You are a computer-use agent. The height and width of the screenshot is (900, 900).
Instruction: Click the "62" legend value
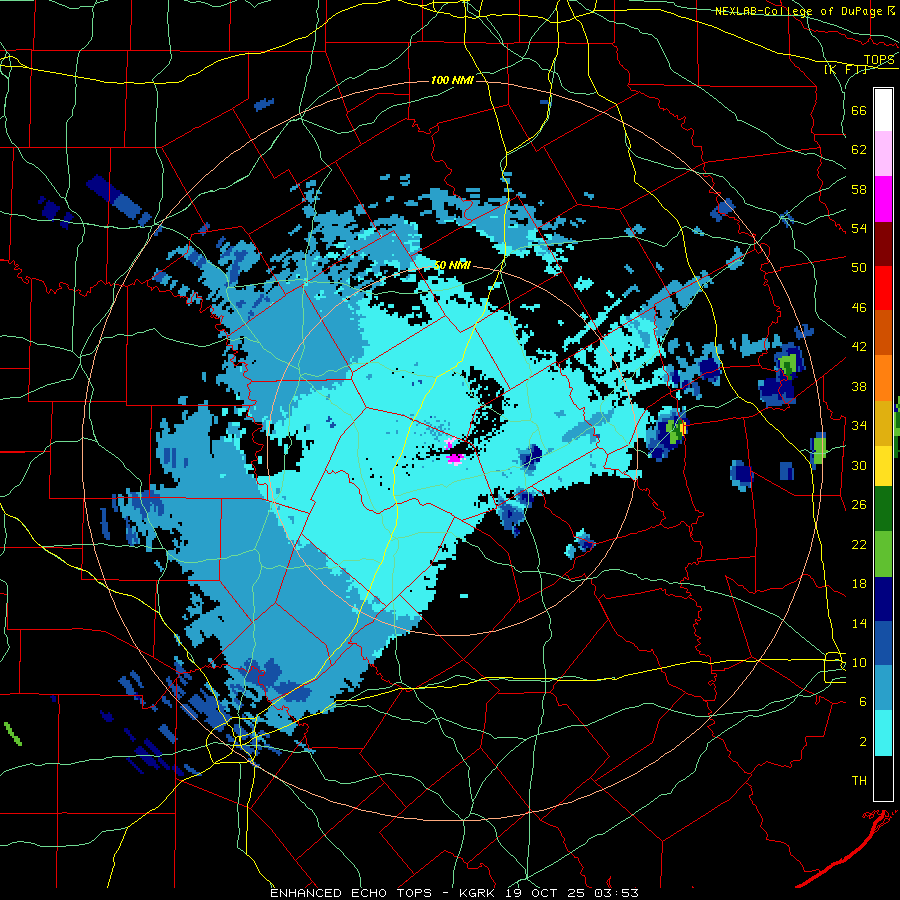coord(859,149)
